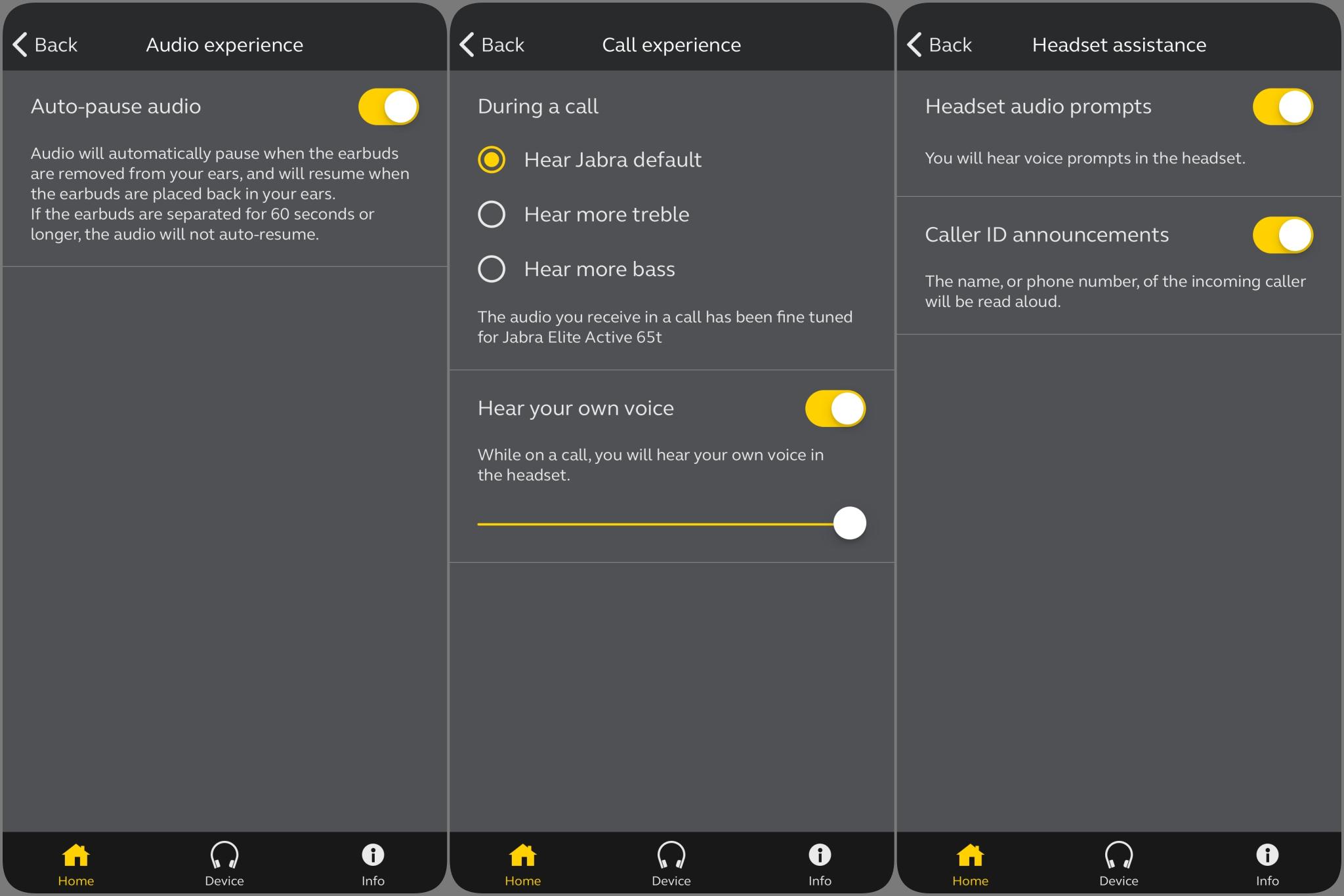
Task: Click the own-voice volume slider handle
Action: (x=850, y=523)
